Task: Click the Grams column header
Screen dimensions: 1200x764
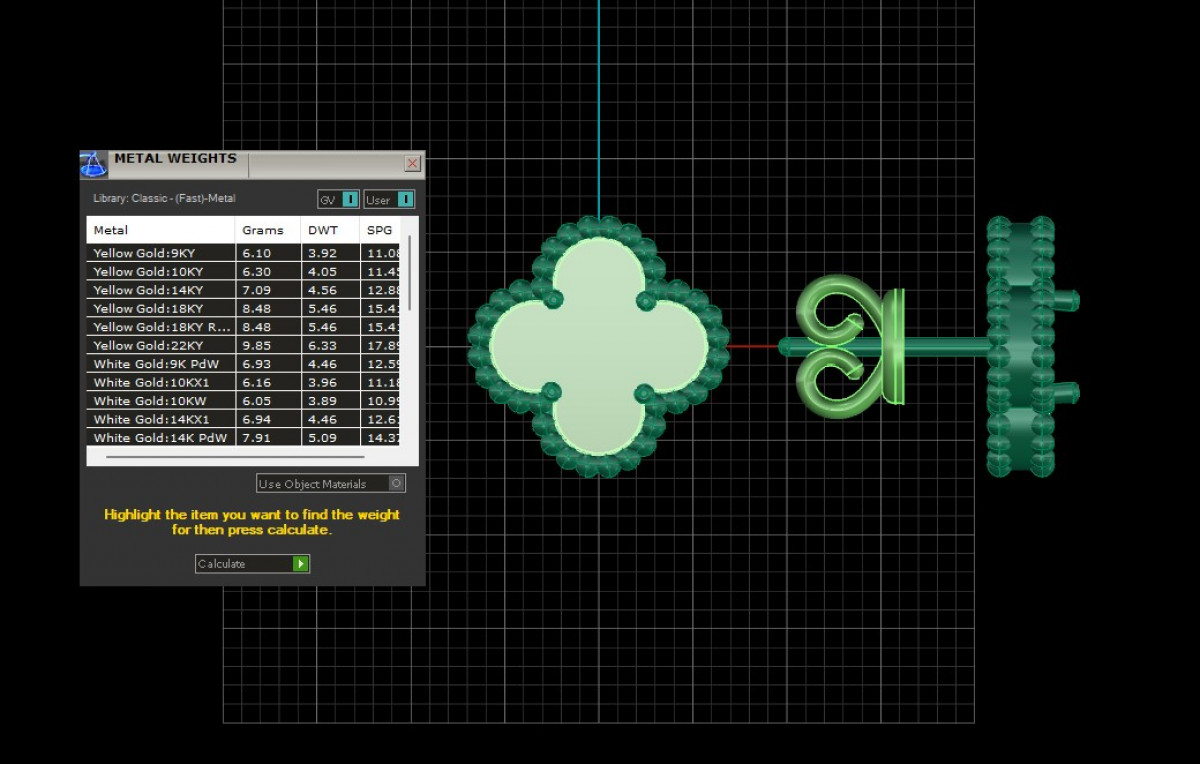Action: coord(267,230)
